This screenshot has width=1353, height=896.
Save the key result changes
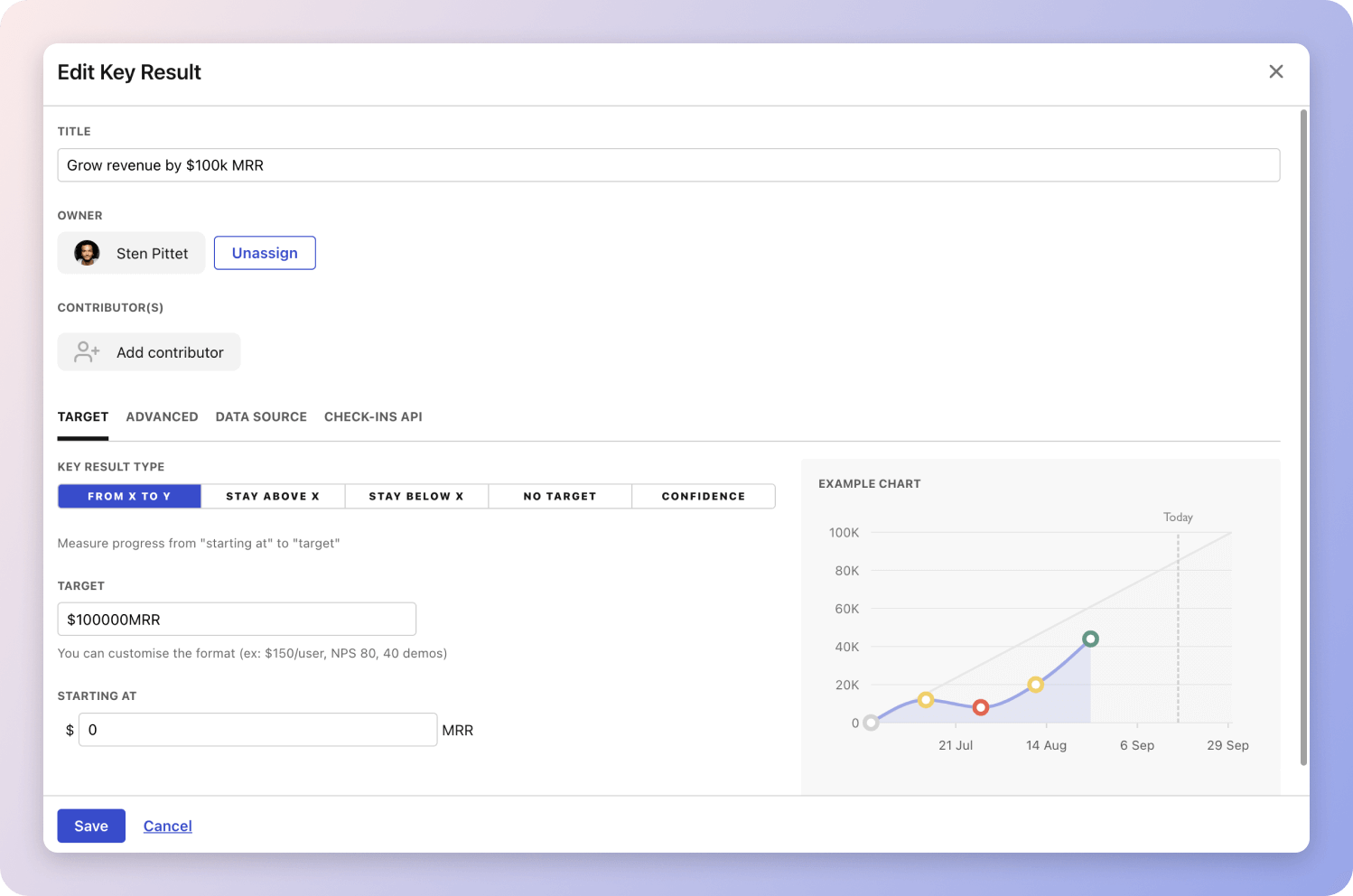click(x=91, y=826)
